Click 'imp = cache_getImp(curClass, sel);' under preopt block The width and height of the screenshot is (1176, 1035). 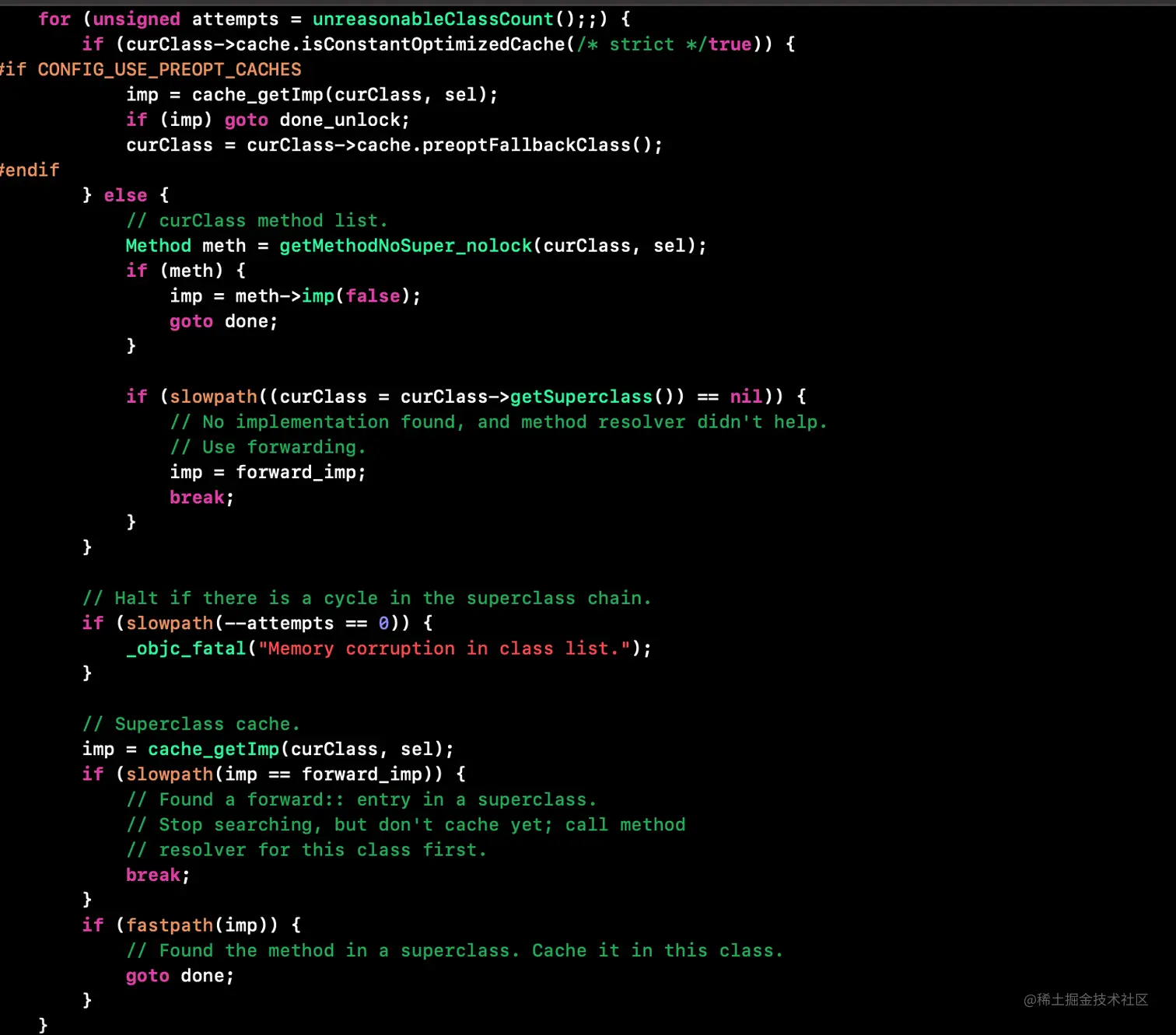click(x=312, y=95)
